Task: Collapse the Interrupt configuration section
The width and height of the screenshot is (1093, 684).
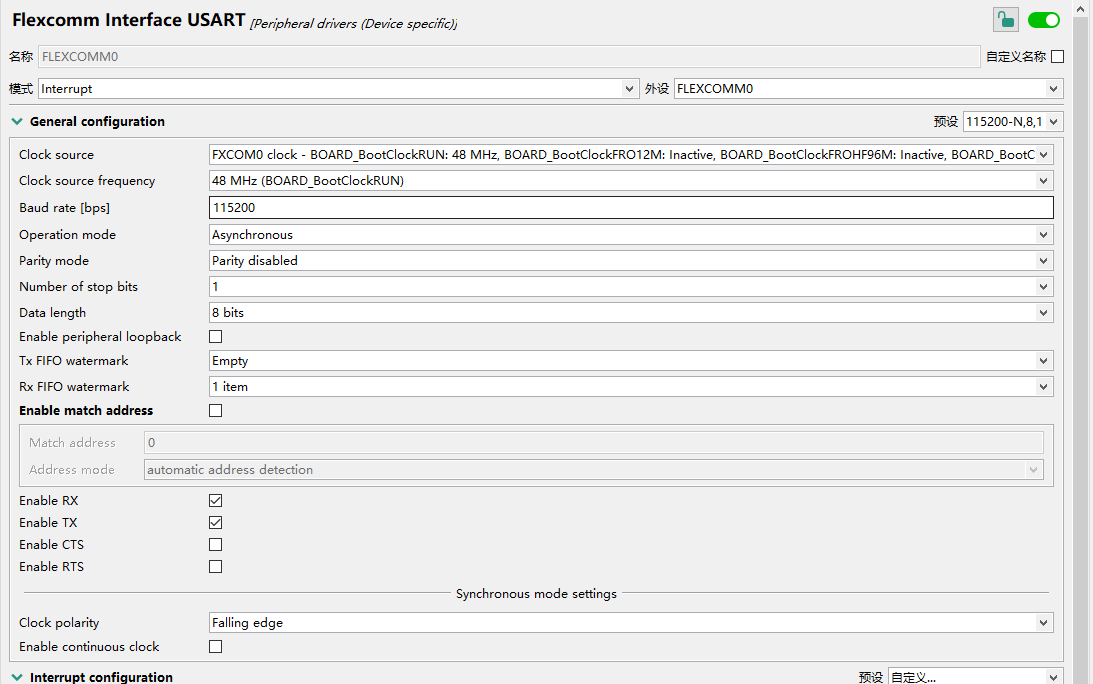Action: coord(16,678)
